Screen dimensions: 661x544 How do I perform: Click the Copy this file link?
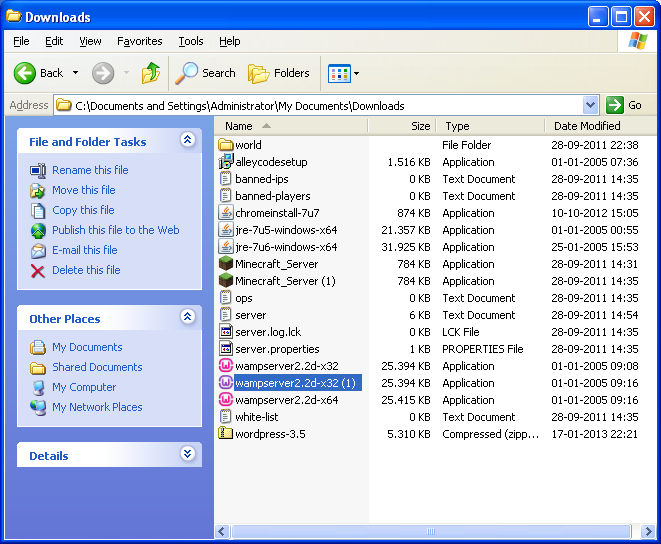[x=83, y=210]
